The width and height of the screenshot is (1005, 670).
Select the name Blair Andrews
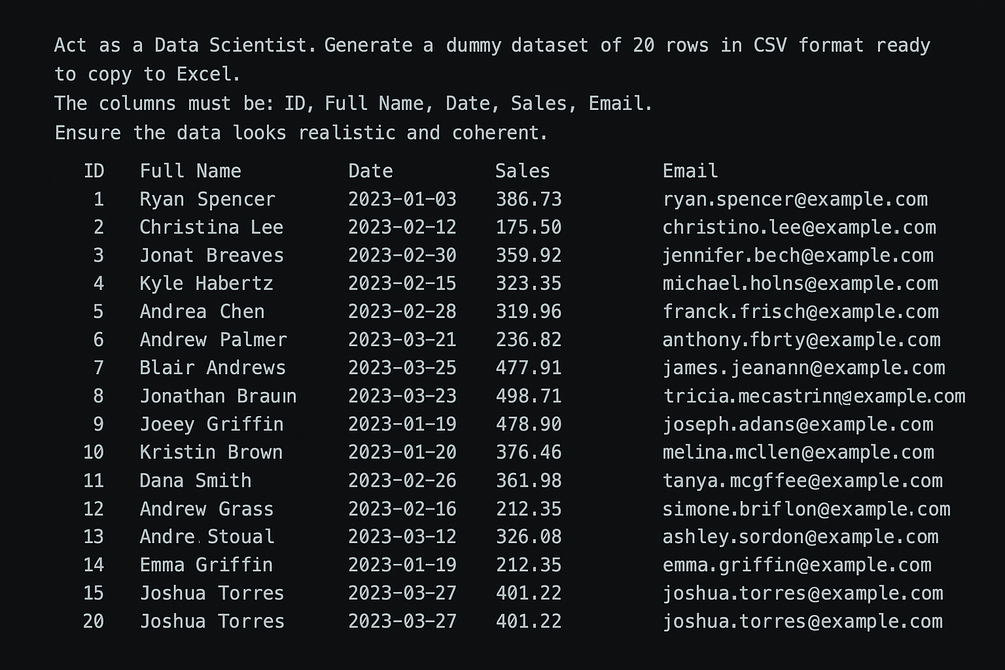(x=213, y=368)
